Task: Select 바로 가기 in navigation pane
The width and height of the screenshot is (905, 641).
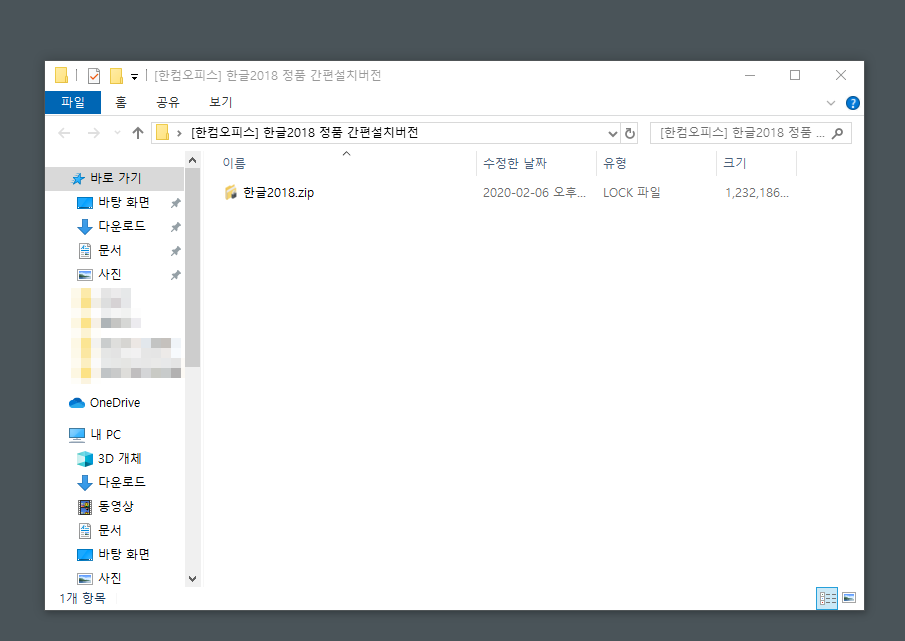Action: 115,178
